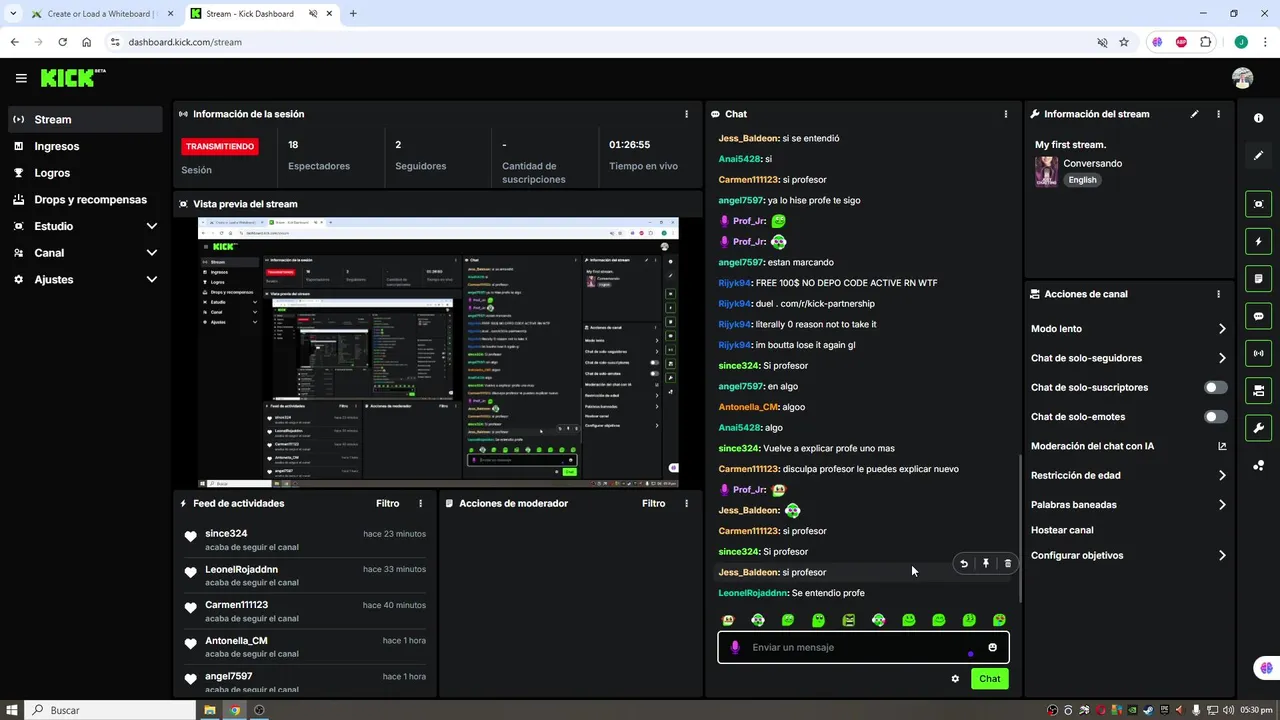Screen dimensions: 1280x720
Task: Toggle the document widget icon in the right sidebar
Action: pyautogui.click(x=1258, y=278)
